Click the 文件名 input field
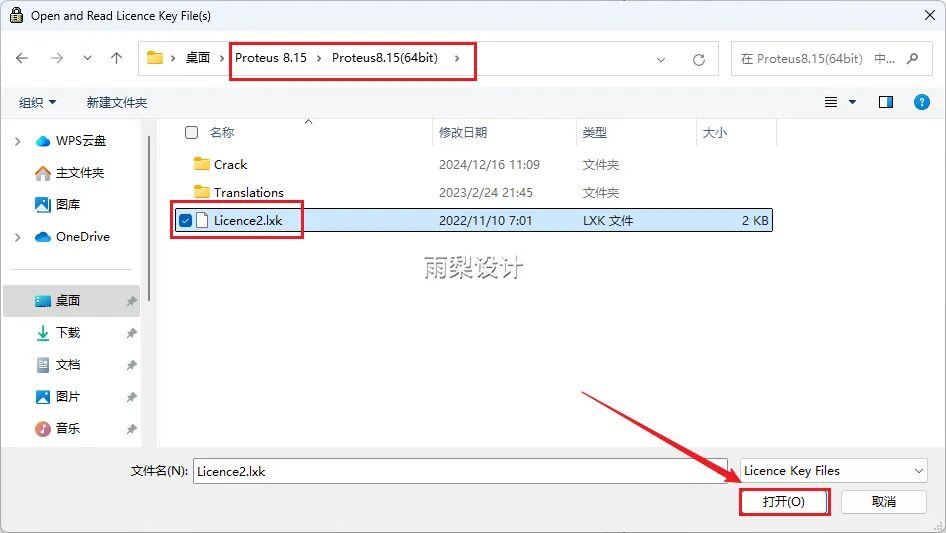 [x=460, y=471]
